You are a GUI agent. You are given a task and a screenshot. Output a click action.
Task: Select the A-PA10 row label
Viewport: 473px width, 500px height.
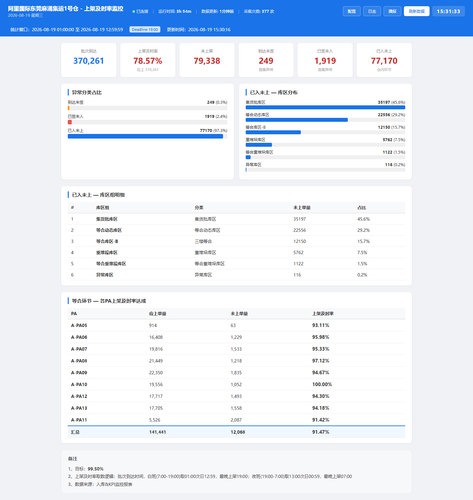(79, 384)
